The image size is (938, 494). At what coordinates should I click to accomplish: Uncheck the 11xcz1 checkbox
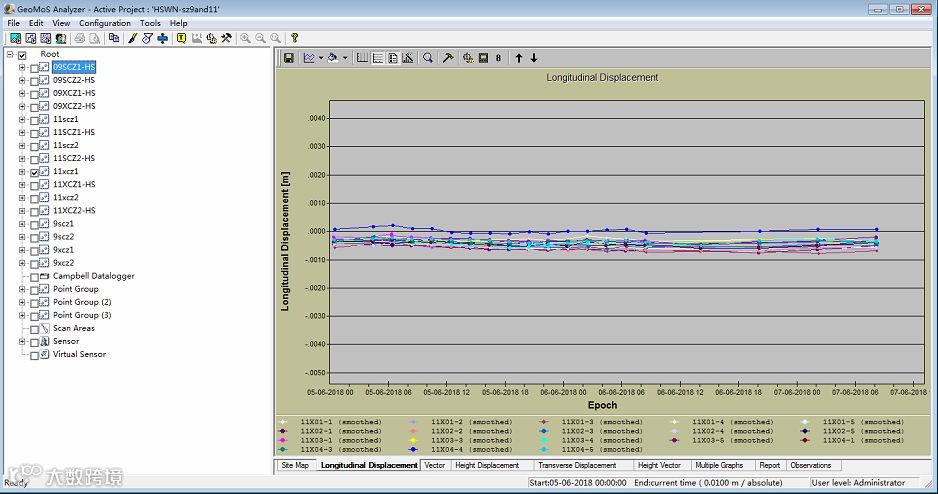34,172
